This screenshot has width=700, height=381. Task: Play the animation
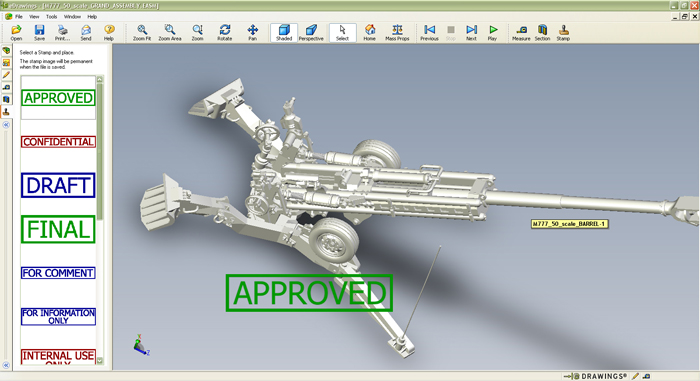(492, 33)
